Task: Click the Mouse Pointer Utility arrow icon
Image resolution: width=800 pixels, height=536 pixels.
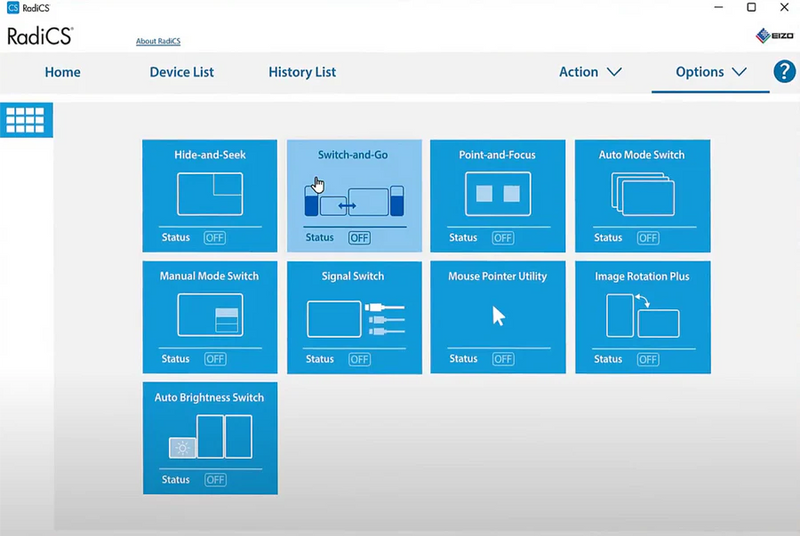Action: [x=498, y=316]
